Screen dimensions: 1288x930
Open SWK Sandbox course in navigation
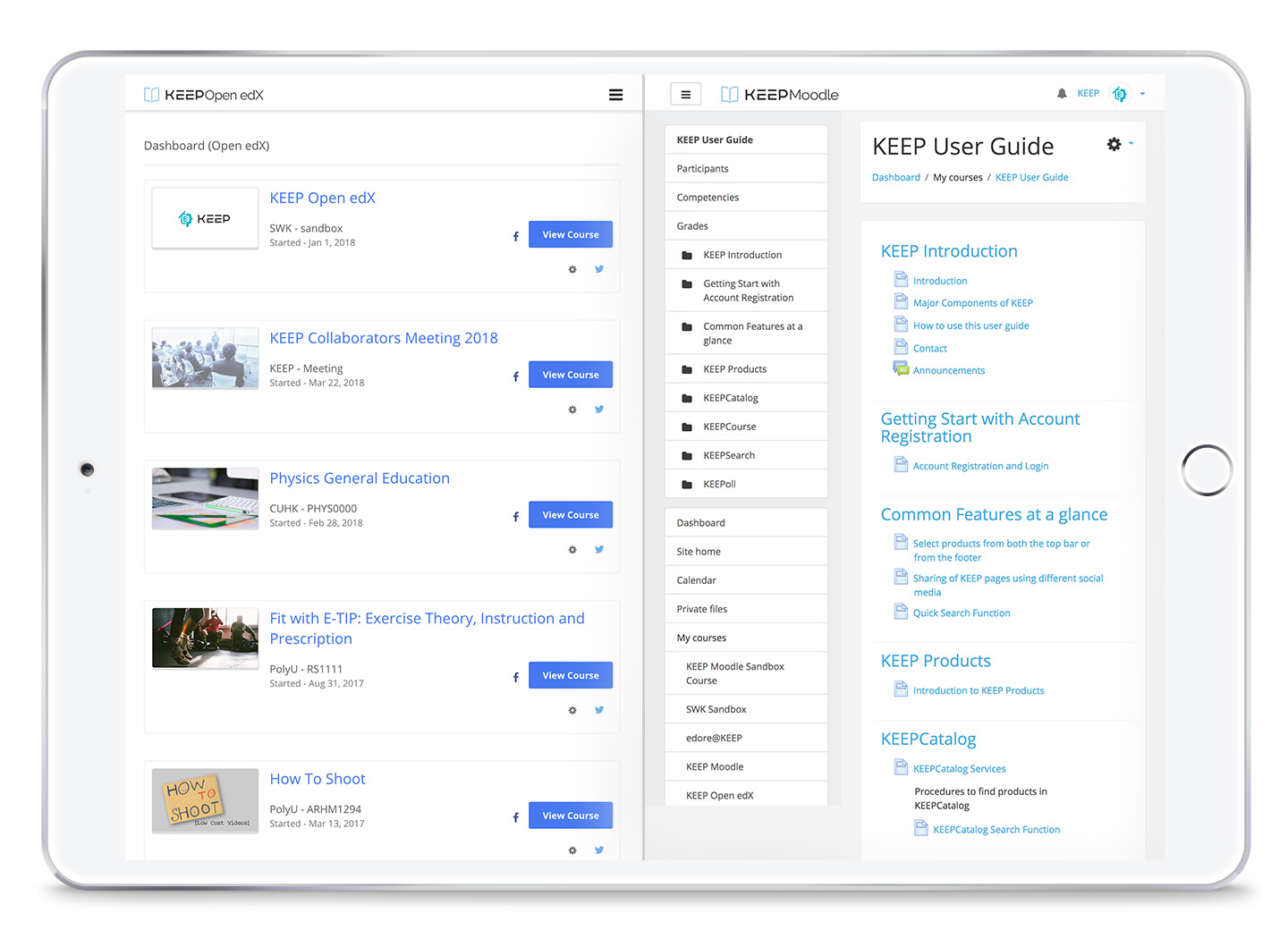746,709
